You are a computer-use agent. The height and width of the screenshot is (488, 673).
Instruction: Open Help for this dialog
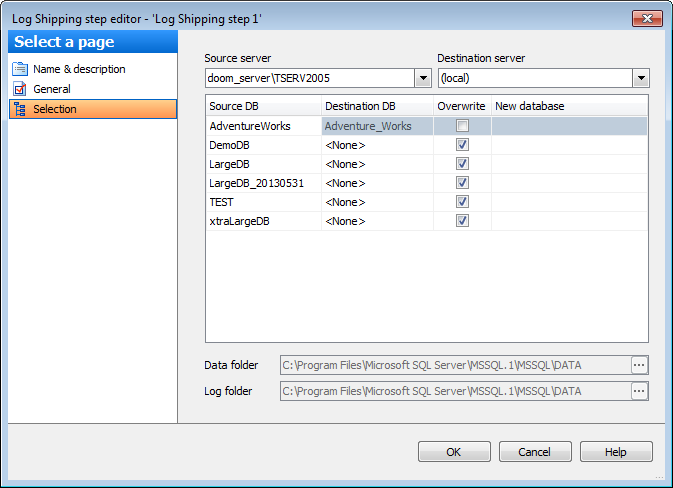616,452
